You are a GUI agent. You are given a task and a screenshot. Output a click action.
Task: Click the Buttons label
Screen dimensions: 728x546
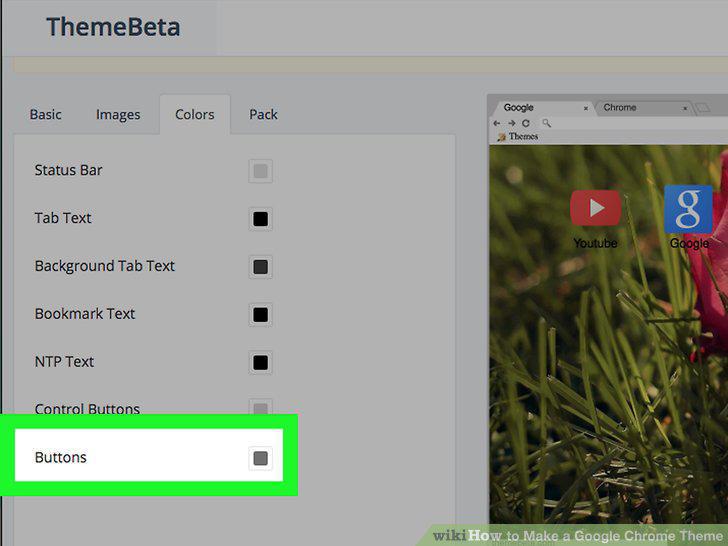[61, 457]
